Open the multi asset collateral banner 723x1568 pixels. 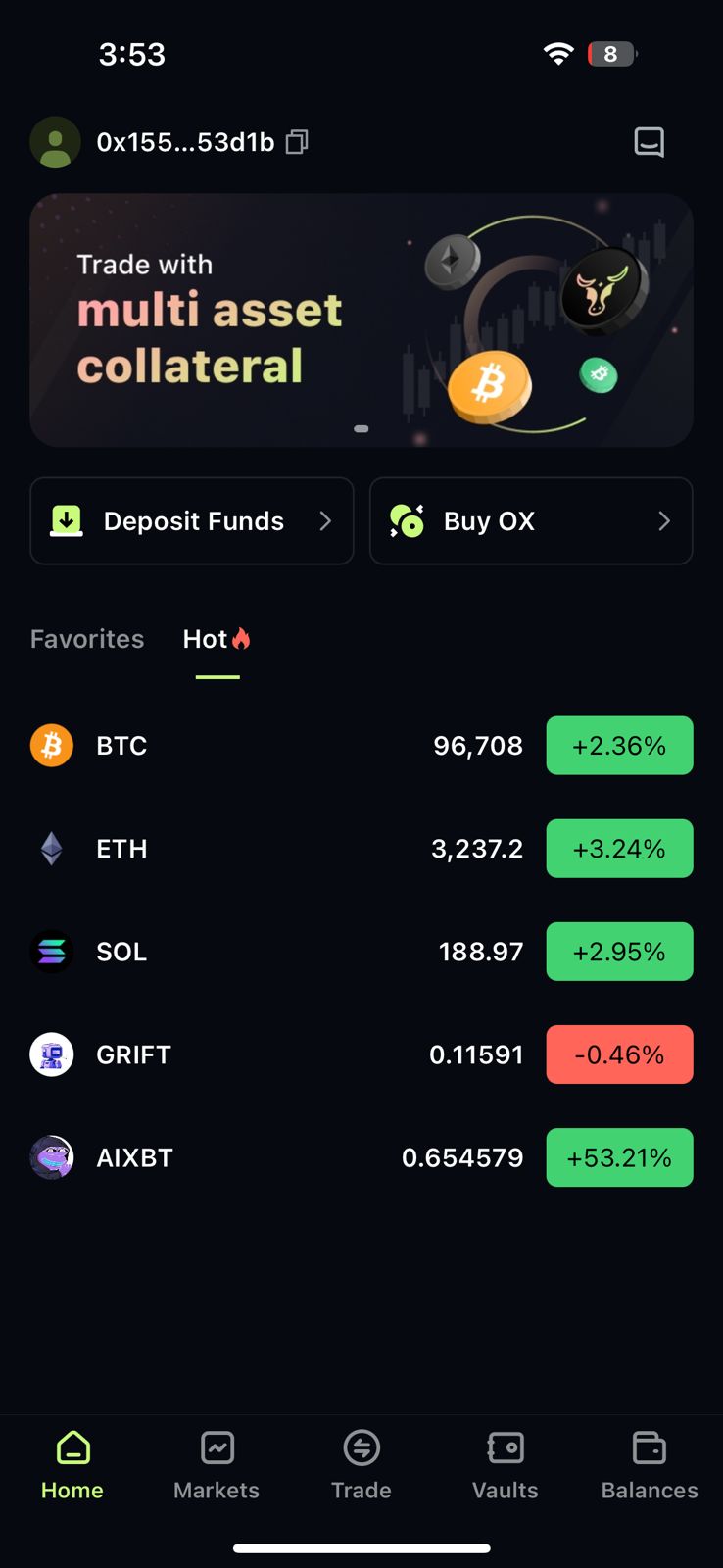coord(361,320)
